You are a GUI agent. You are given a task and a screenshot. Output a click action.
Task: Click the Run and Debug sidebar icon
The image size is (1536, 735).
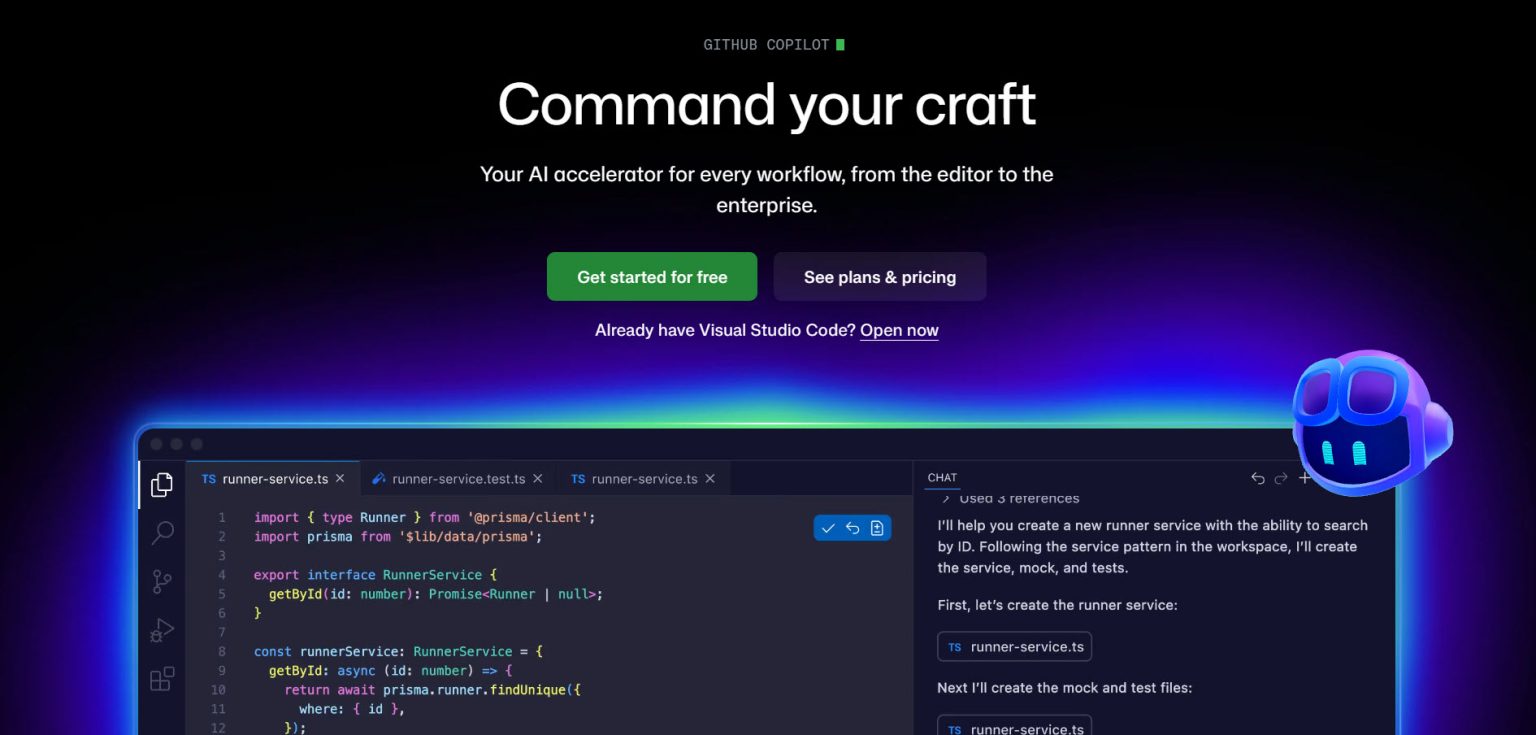[x=162, y=630]
